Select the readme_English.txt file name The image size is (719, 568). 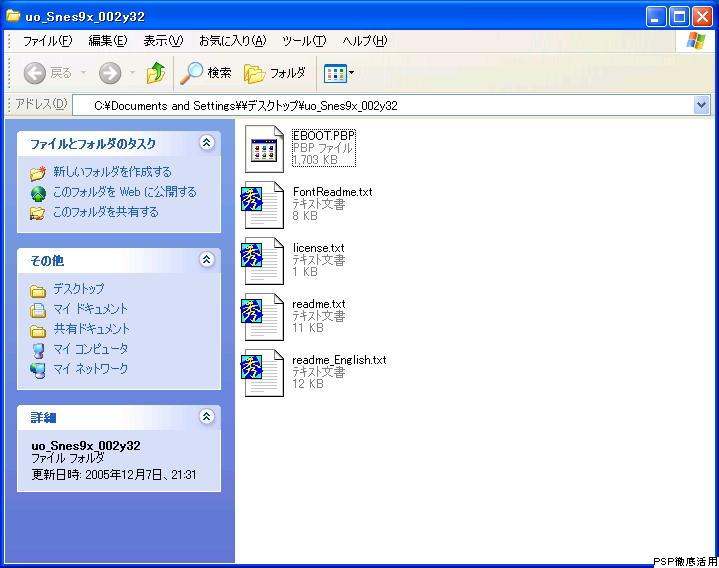point(339,360)
